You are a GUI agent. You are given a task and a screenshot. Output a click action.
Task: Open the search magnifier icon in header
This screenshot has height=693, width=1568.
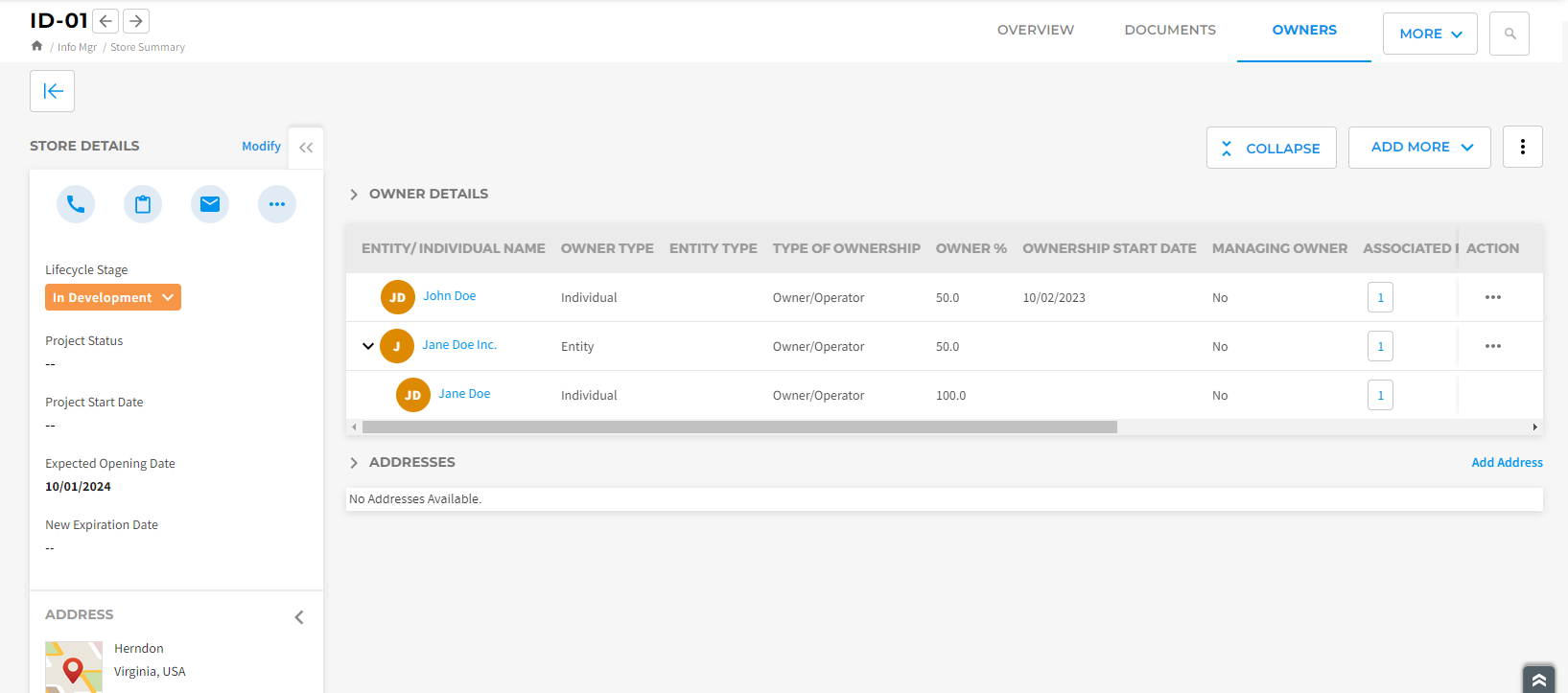[1509, 34]
